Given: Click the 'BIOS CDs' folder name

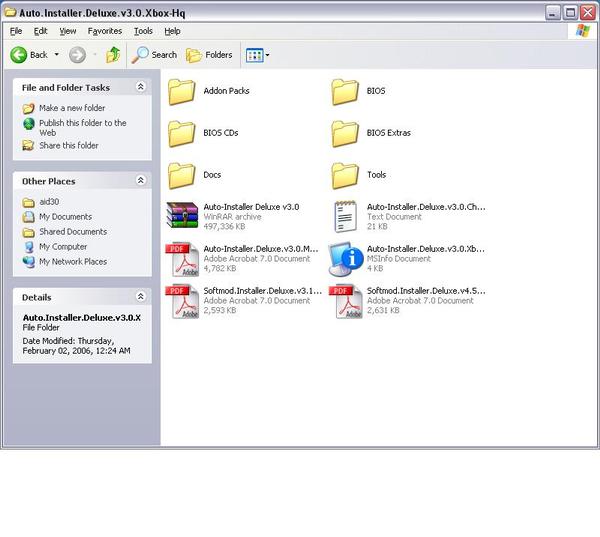Looking at the screenshot, I should pos(221,133).
